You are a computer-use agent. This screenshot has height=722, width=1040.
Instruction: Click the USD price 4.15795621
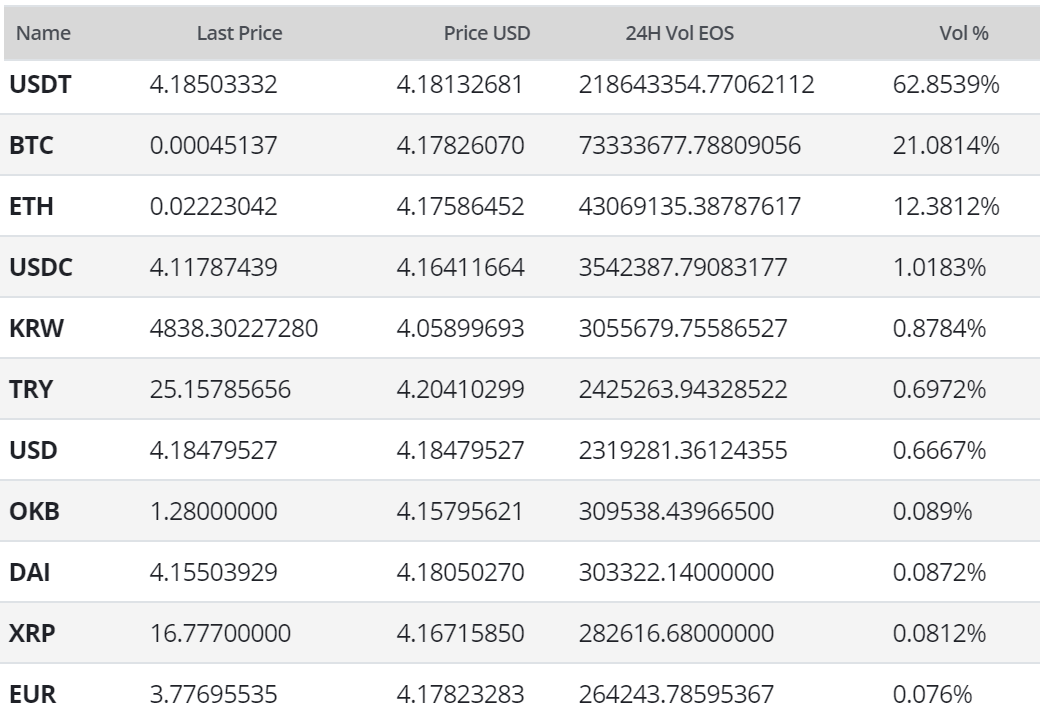click(460, 512)
